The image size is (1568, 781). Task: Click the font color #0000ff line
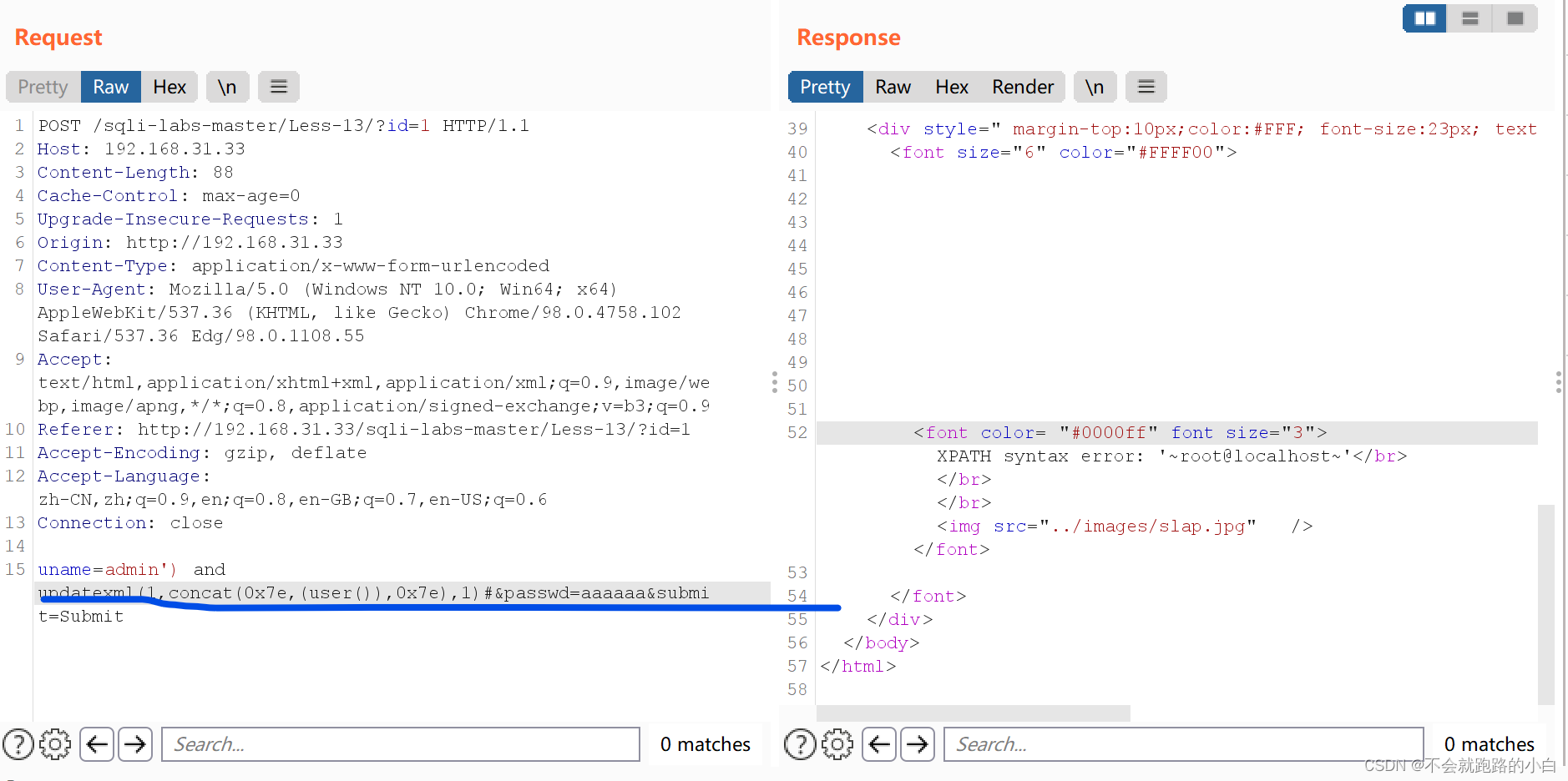pyautogui.click(x=1120, y=433)
